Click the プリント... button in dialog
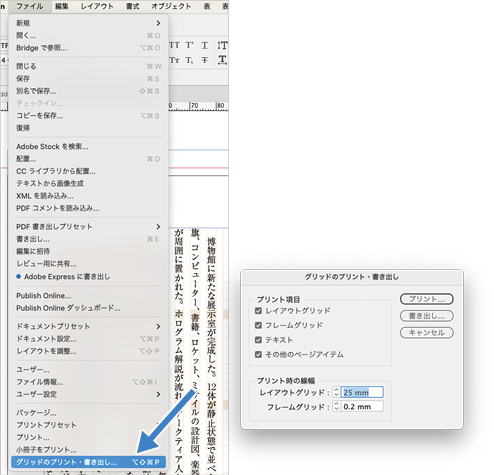The width and height of the screenshot is (494, 475). pos(426,299)
